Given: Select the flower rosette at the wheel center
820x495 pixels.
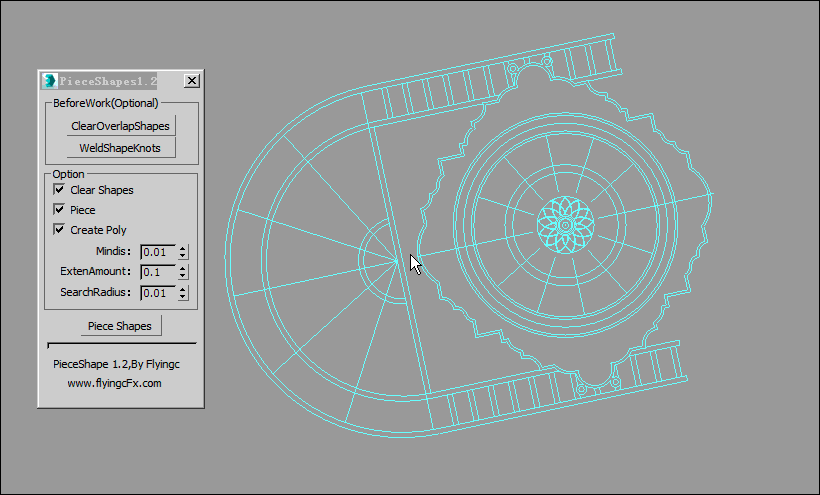Looking at the screenshot, I should 565,225.
